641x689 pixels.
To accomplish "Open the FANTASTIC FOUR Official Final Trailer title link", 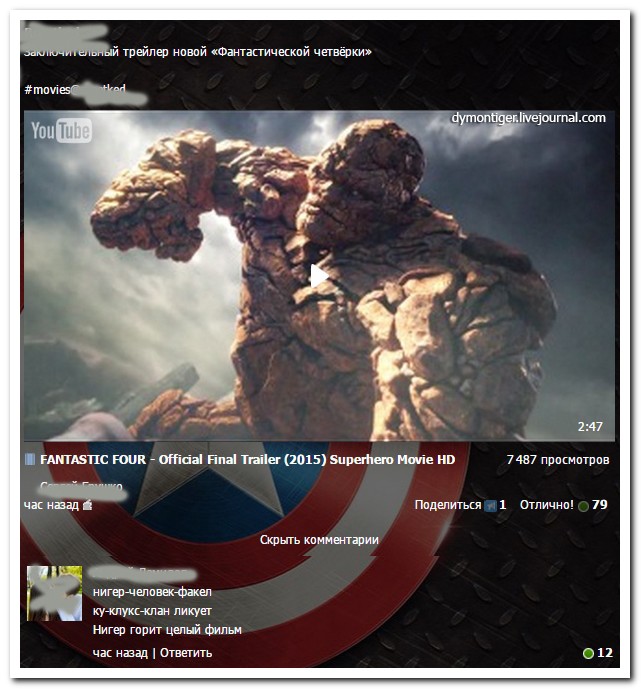I will tap(247, 459).
